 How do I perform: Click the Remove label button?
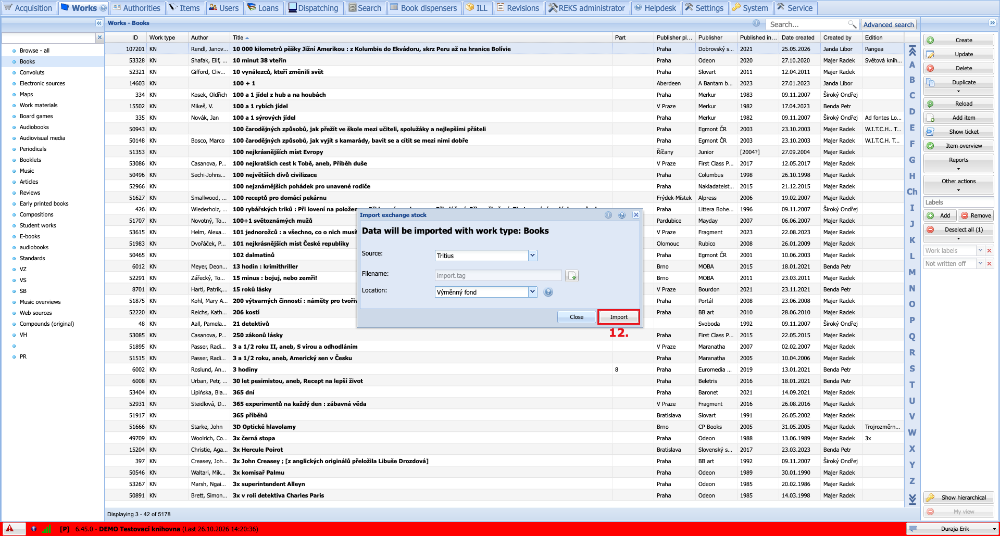click(x=976, y=216)
